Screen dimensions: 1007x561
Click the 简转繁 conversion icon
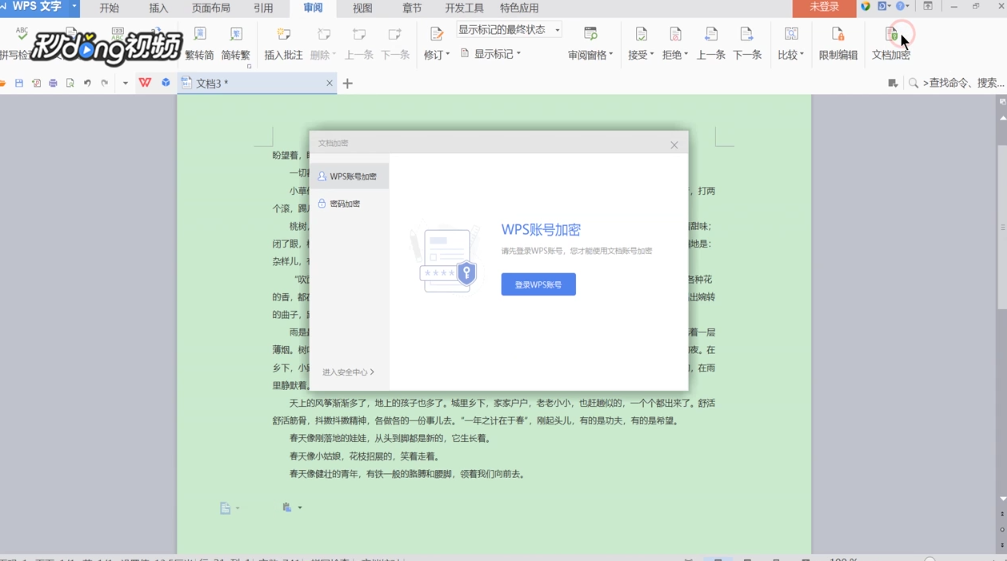(x=236, y=34)
